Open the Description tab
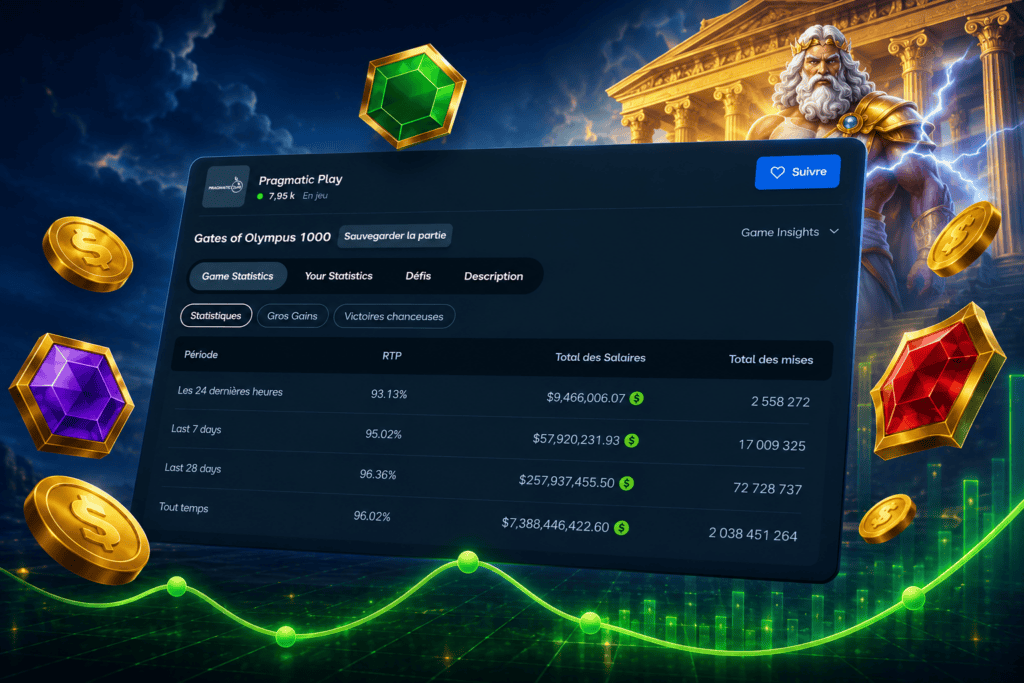Image resolution: width=1024 pixels, height=683 pixels. [x=494, y=276]
